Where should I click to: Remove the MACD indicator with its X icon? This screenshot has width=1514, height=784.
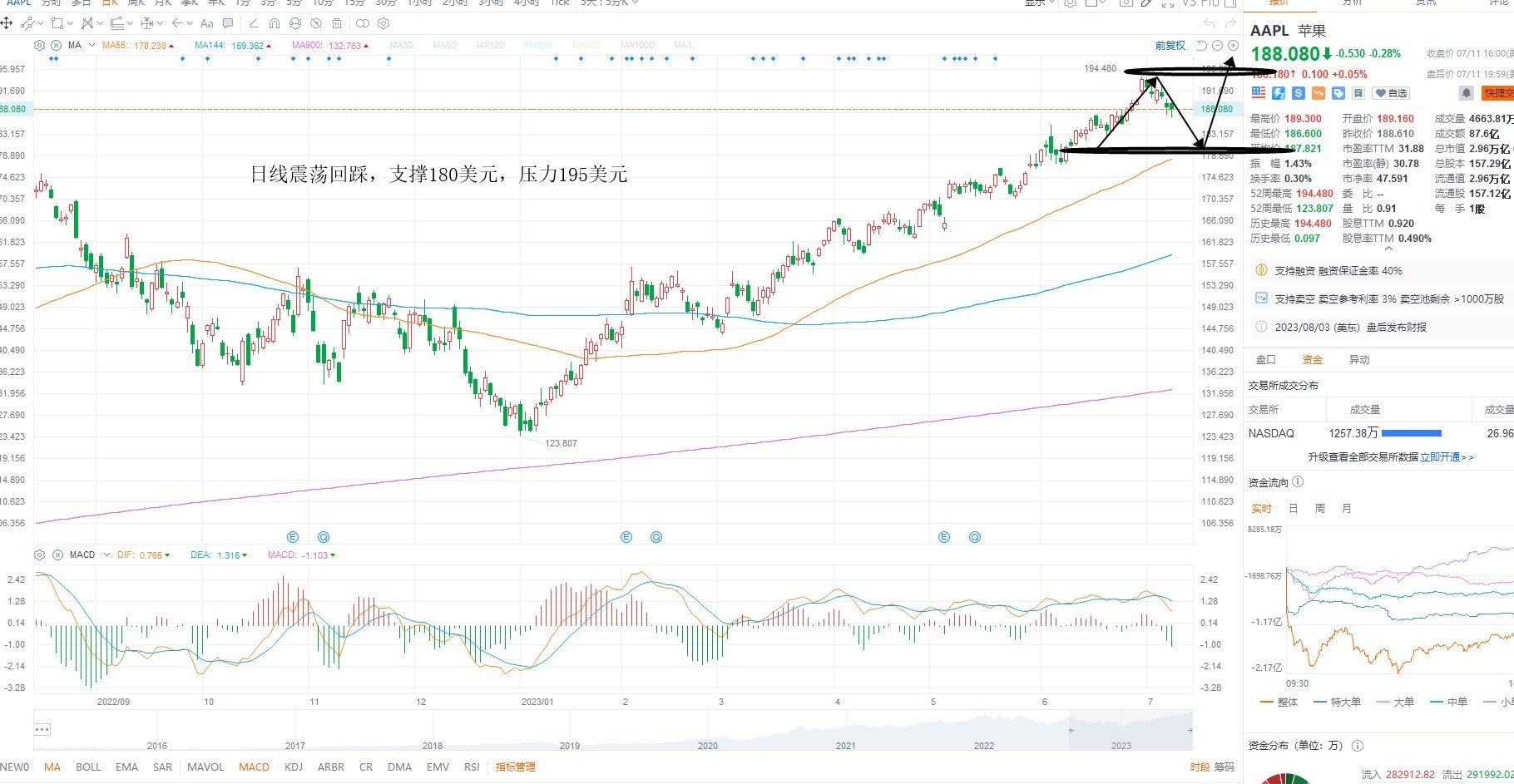57,555
